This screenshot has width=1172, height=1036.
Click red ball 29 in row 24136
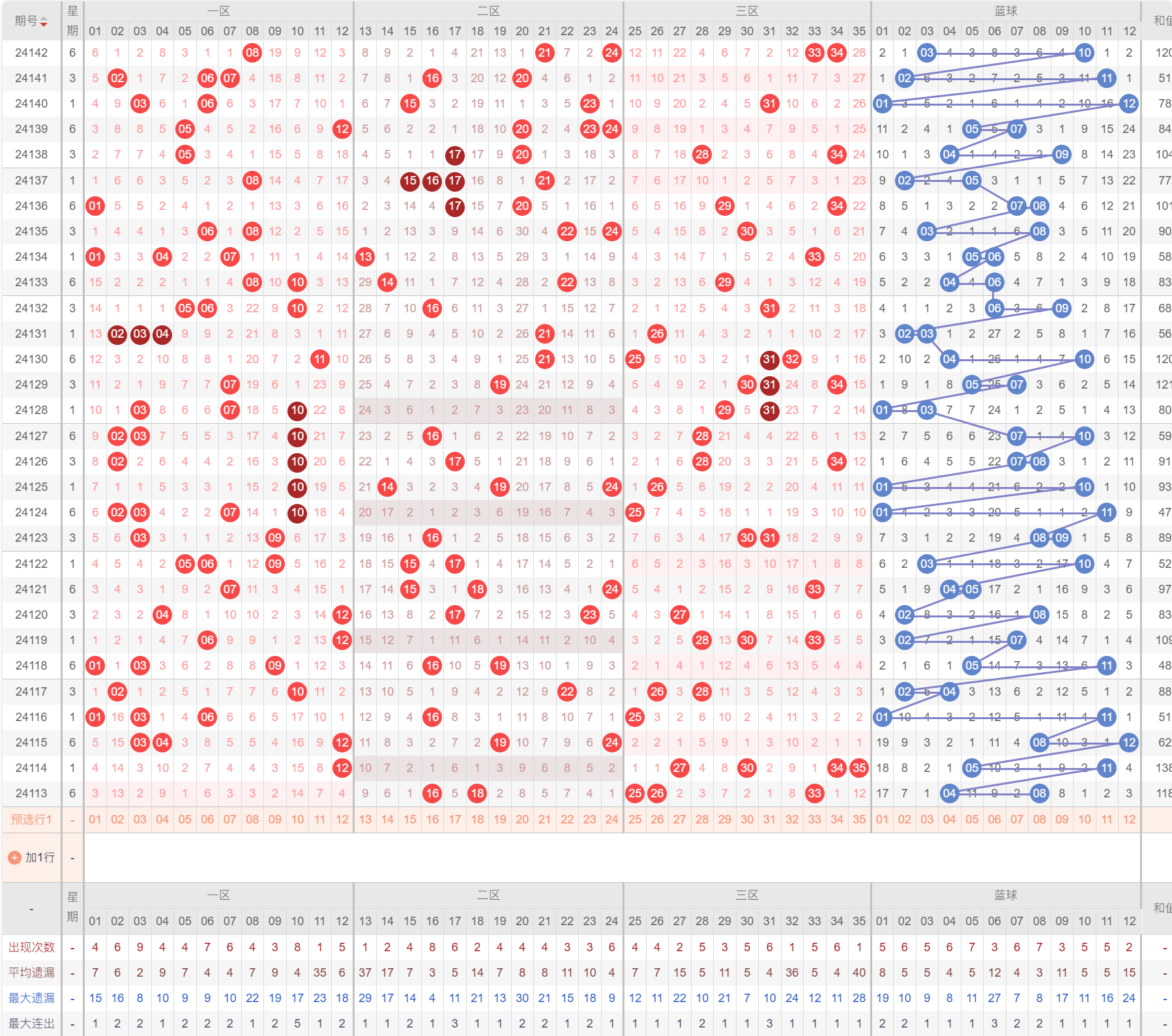(724, 206)
